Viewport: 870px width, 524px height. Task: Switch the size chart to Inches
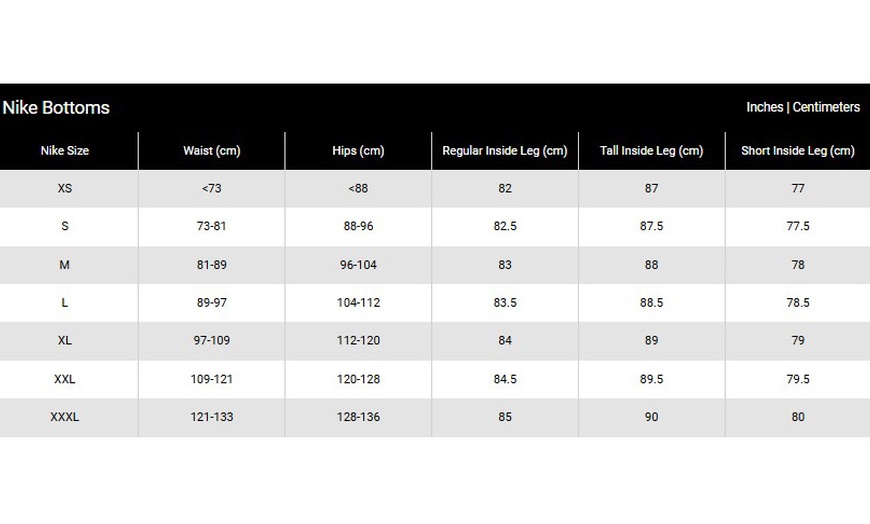pos(764,107)
